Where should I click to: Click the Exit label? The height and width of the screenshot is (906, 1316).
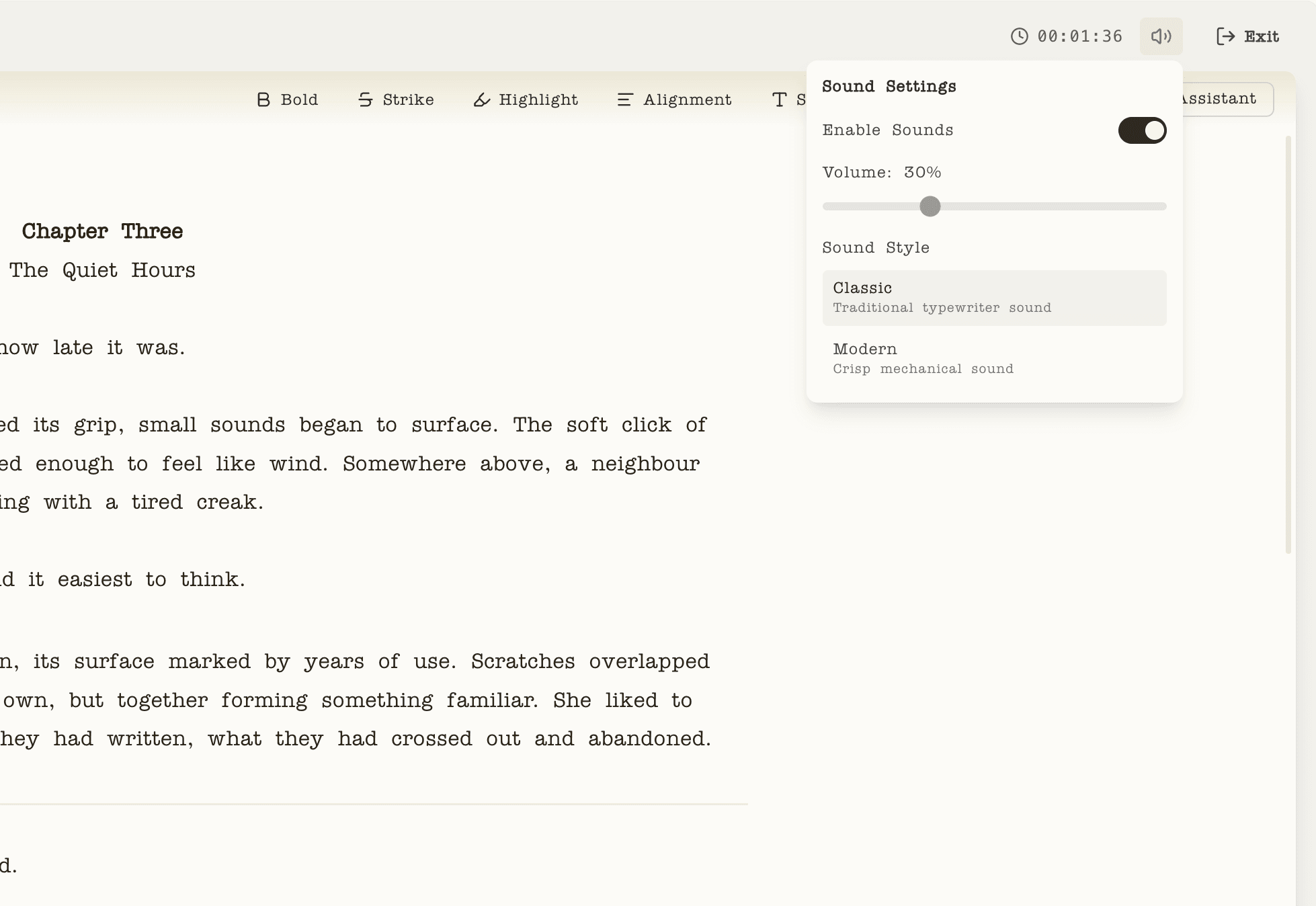click(1261, 36)
